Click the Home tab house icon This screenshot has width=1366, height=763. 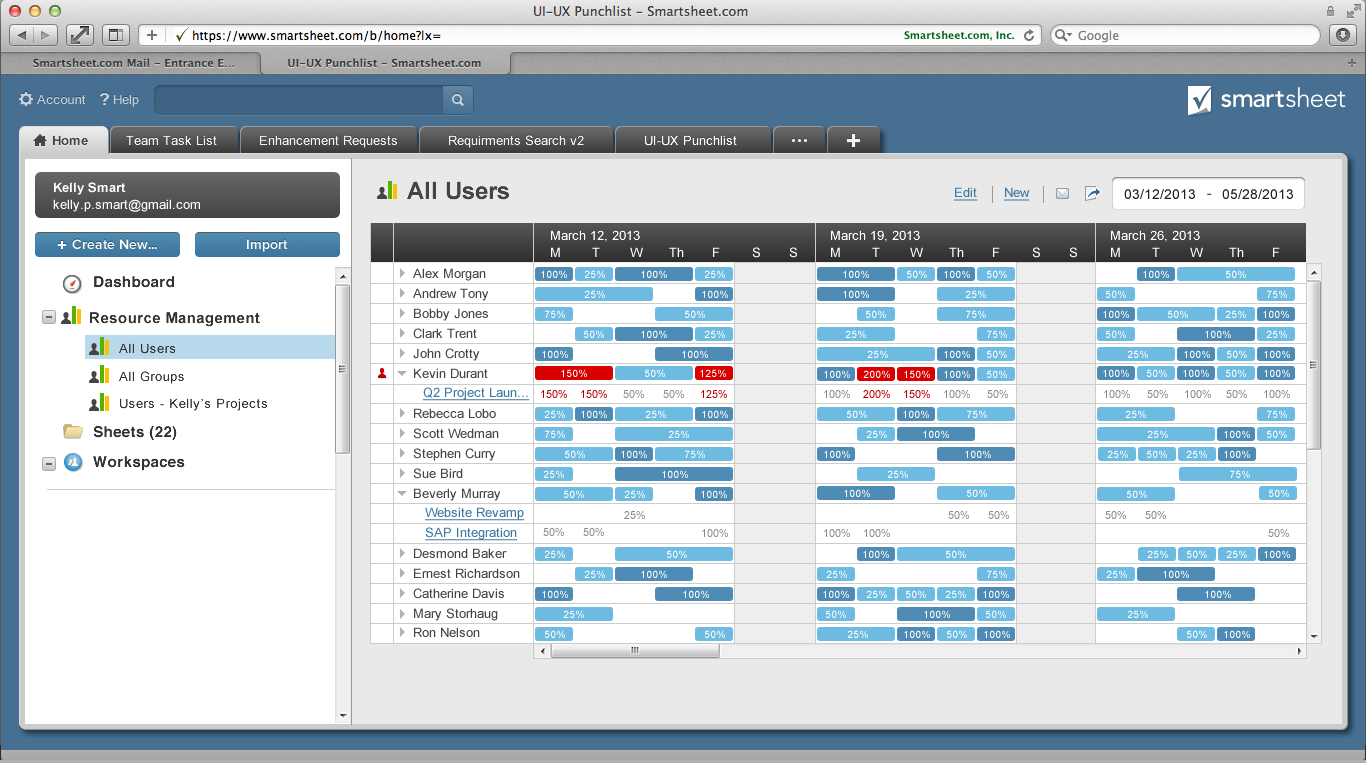click(x=40, y=141)
